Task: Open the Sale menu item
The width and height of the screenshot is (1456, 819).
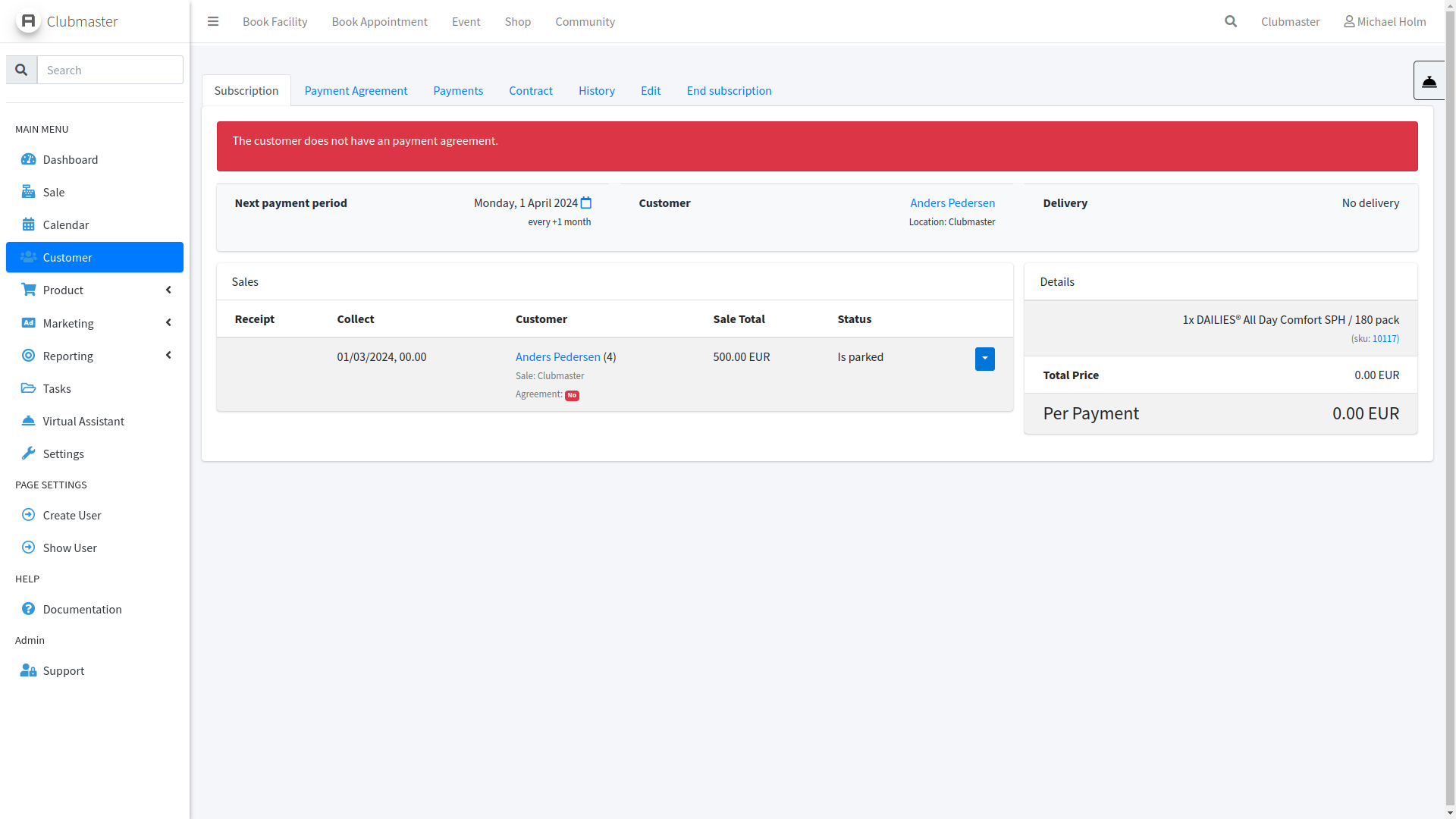Action: coord(54,192)
